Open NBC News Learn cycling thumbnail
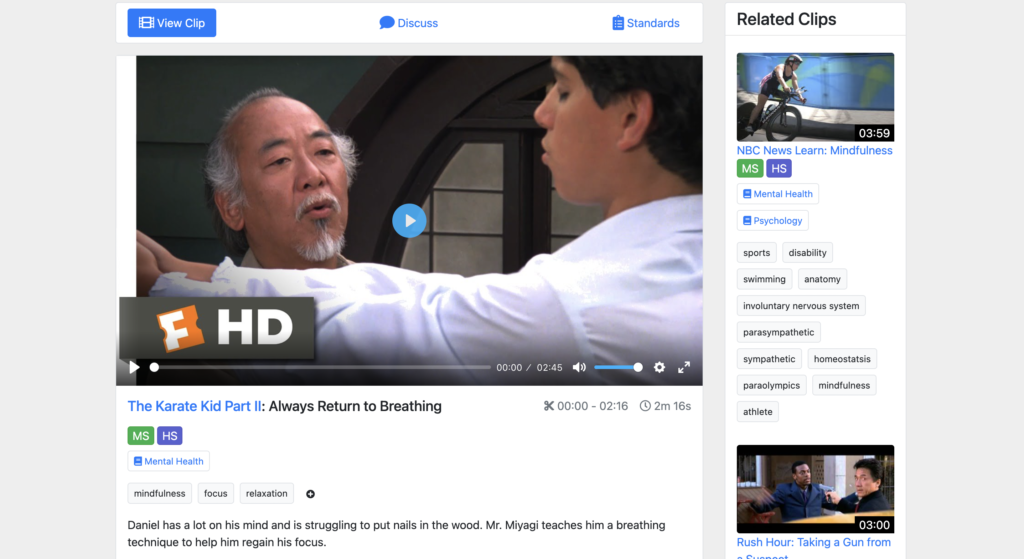The height and width of the screenshot is (559, 1024). pyautogui.click(x=815, y=97)
